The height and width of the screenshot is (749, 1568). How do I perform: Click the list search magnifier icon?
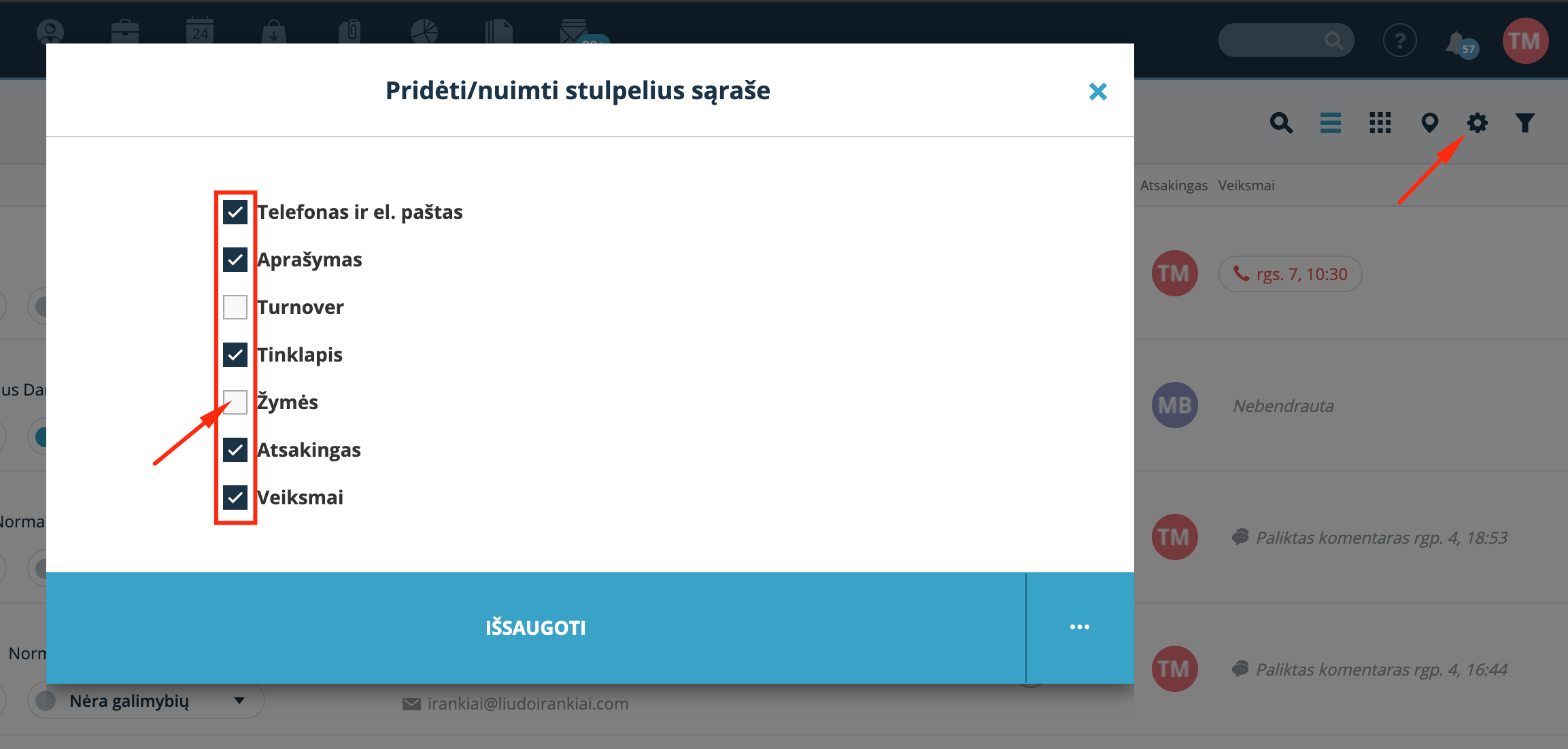point(1281,123)
